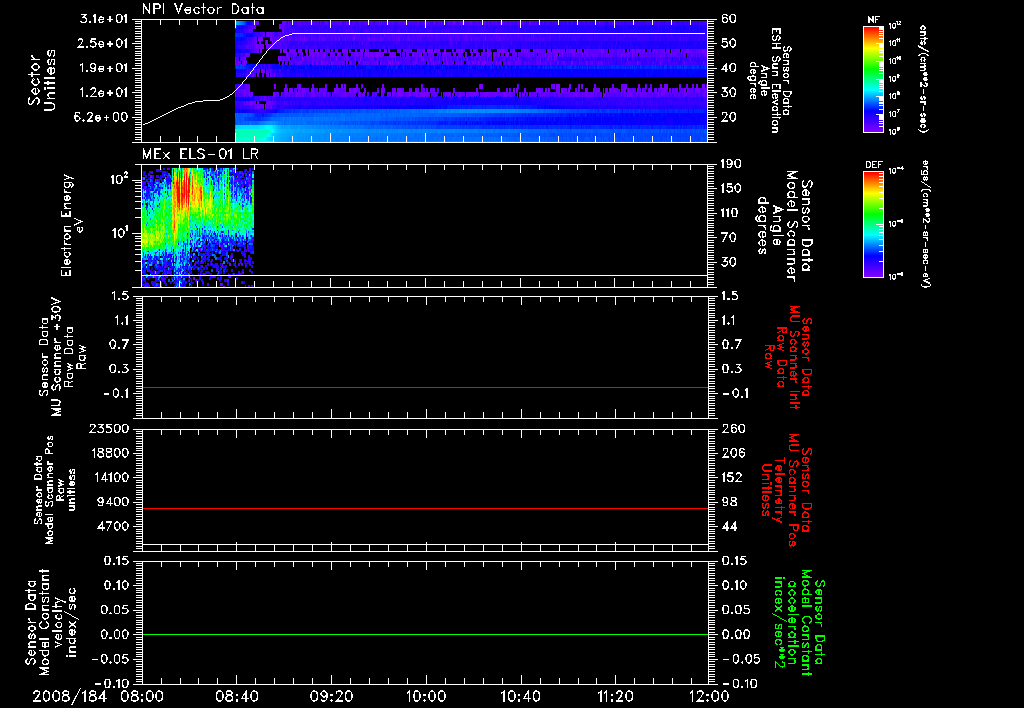Viewport: 1024px width, 708px height.
Task: Click the "Model Scanner Pos Raw unitless" axis label
Action: [x=55, y=490]
